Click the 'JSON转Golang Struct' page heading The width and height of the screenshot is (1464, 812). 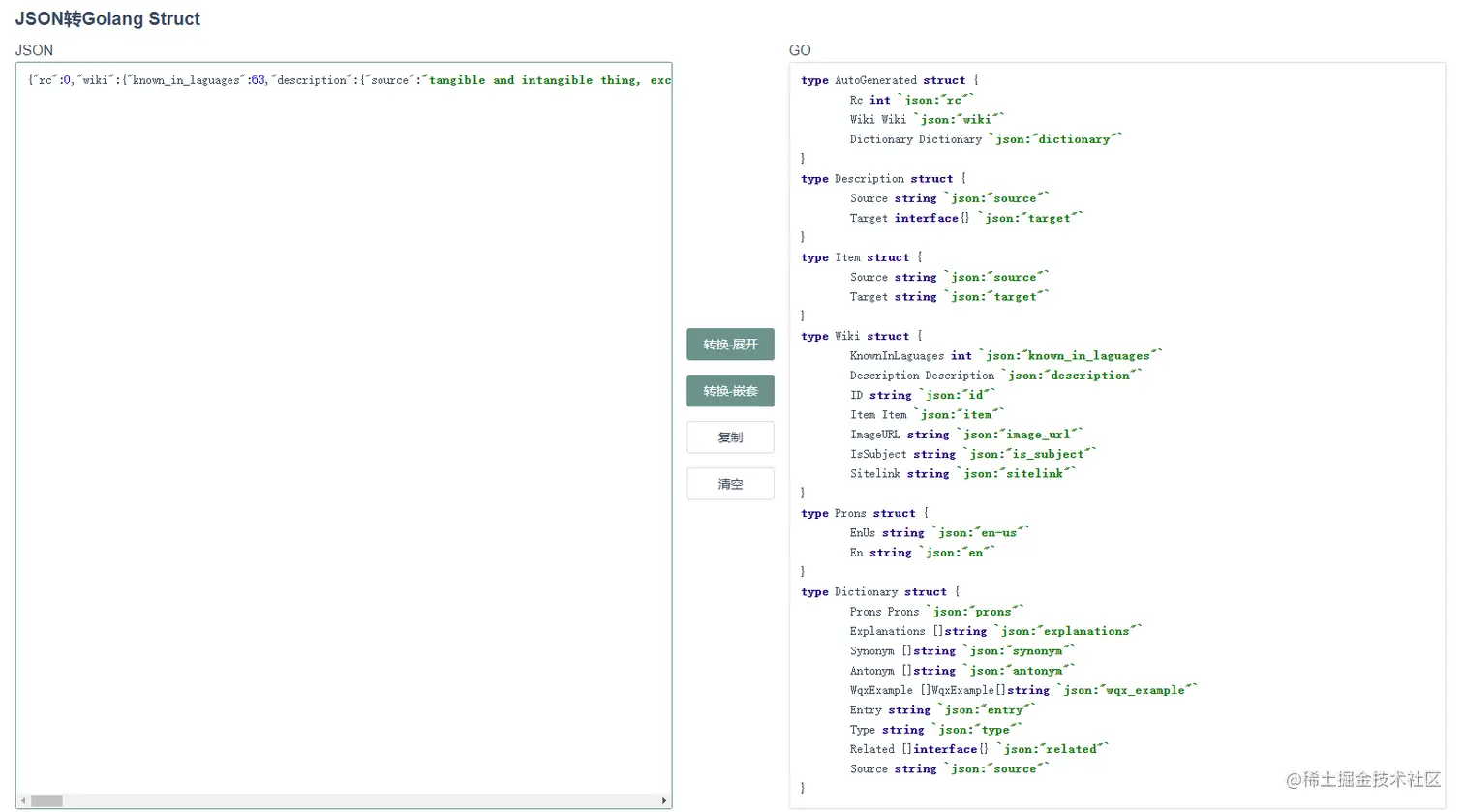pyautogui.click(x=107, y=18)
